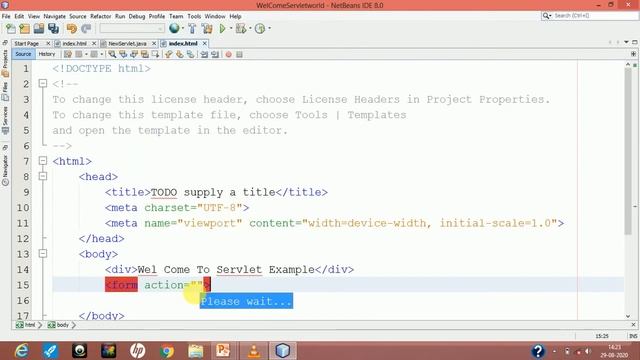Image resolution: width=640 pixels, height=360 pixels.
Task: Click the globe browser icon in toolbar
Action: (174, 28)
